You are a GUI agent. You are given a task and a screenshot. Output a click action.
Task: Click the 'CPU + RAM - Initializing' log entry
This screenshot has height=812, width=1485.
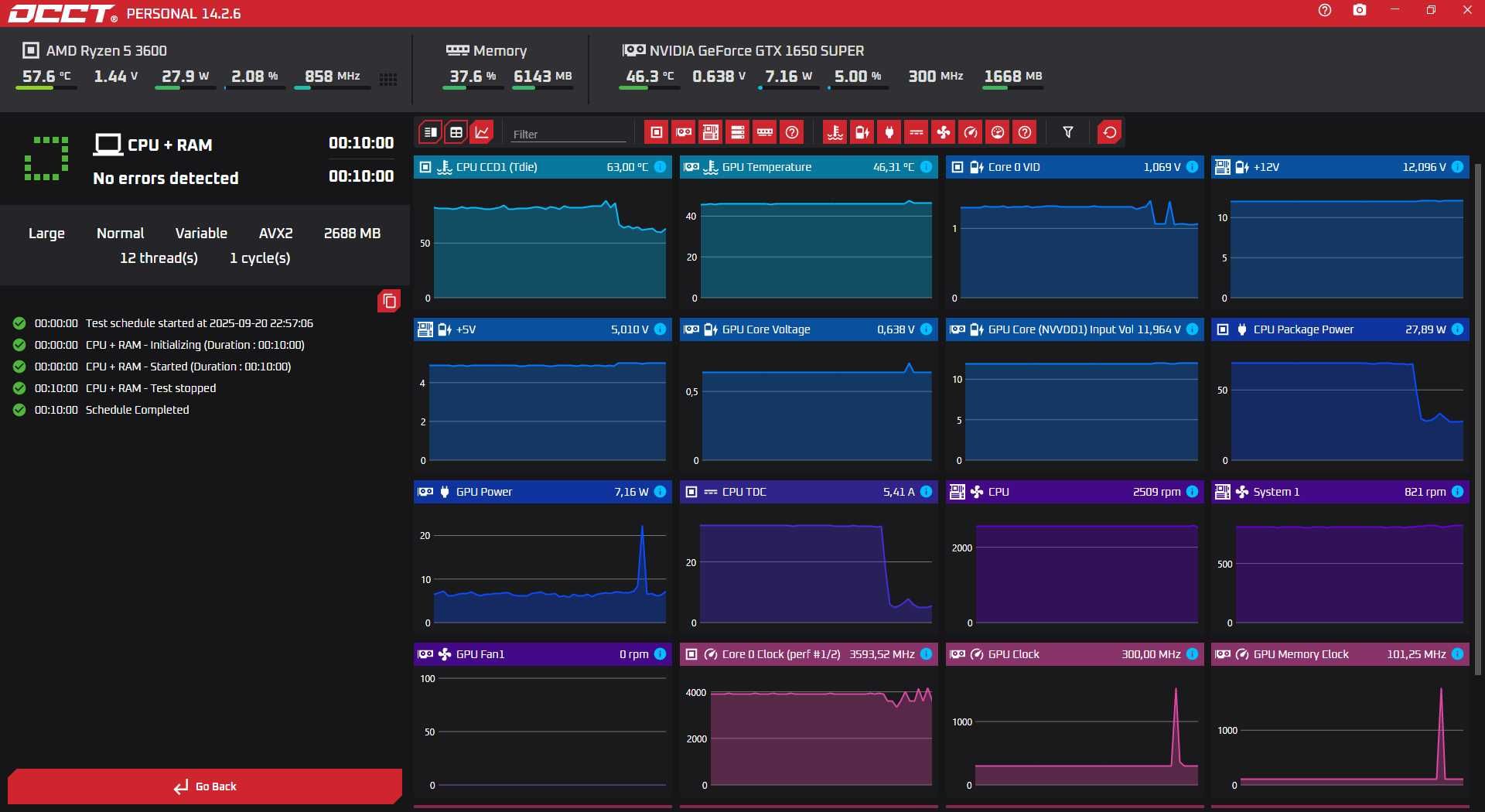tap(195, 345)
